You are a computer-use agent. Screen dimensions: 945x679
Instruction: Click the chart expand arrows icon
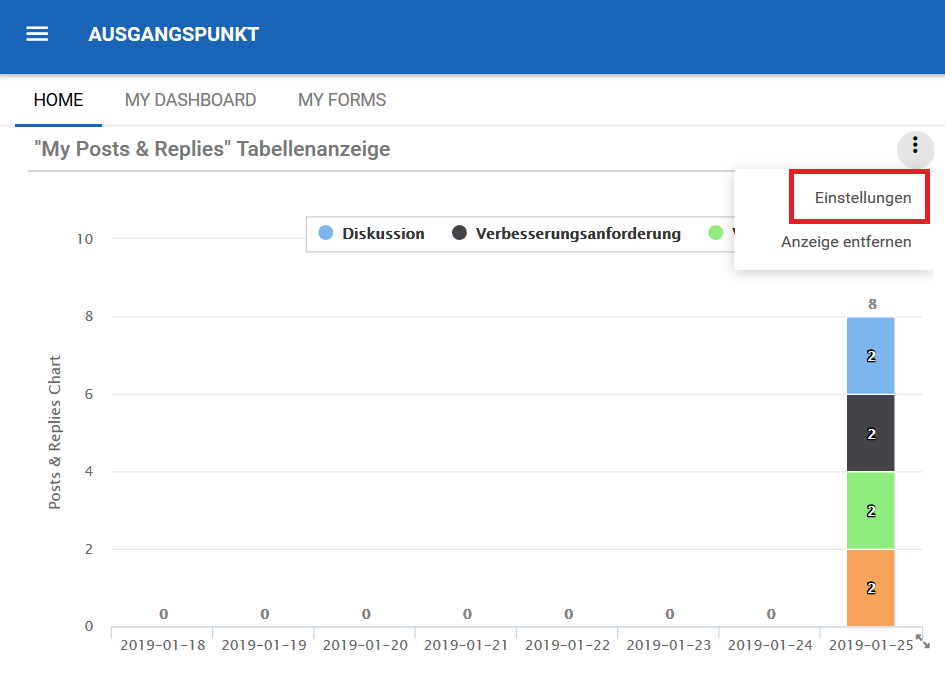[x=923, y=641]
